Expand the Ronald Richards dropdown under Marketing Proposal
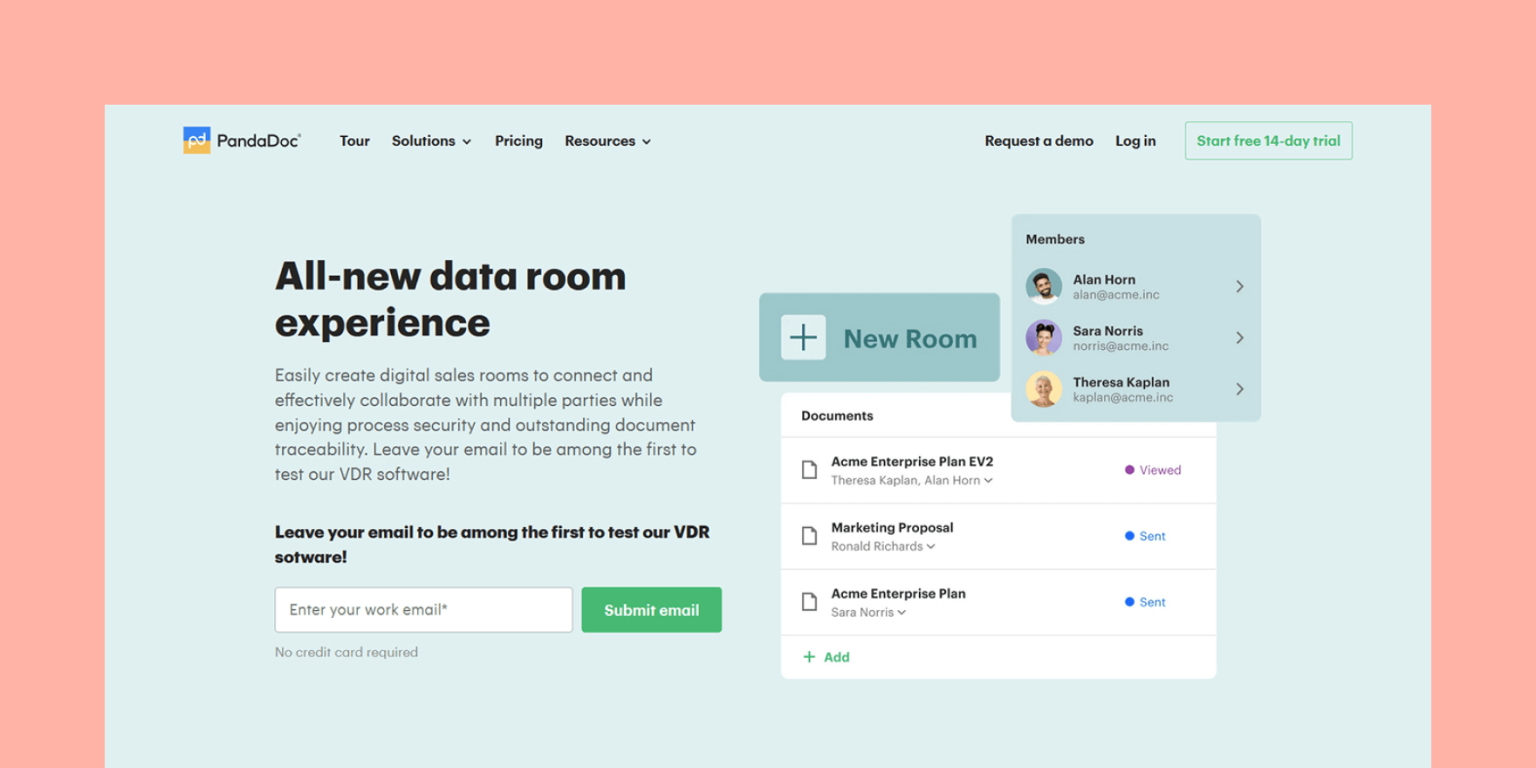 coord(930,546)
